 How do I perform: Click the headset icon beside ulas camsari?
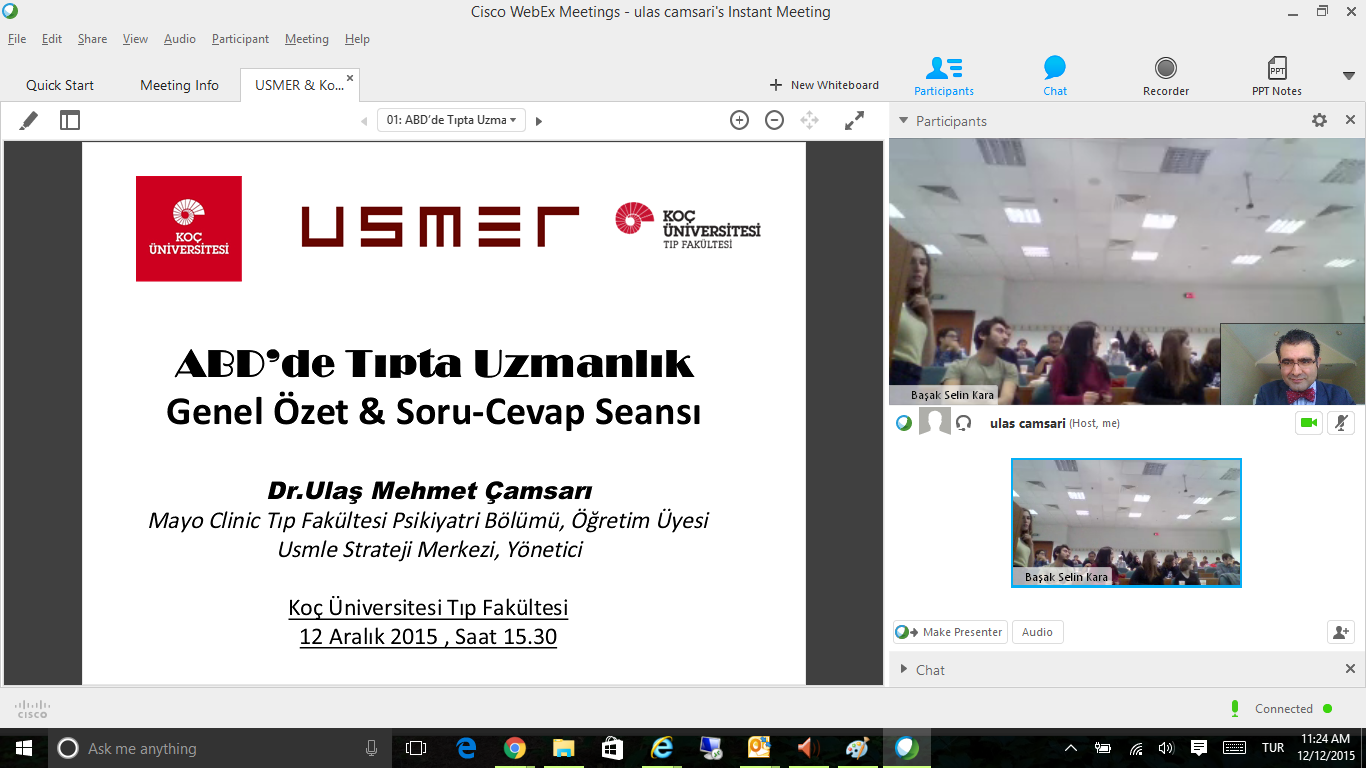[x=964, y=423]
